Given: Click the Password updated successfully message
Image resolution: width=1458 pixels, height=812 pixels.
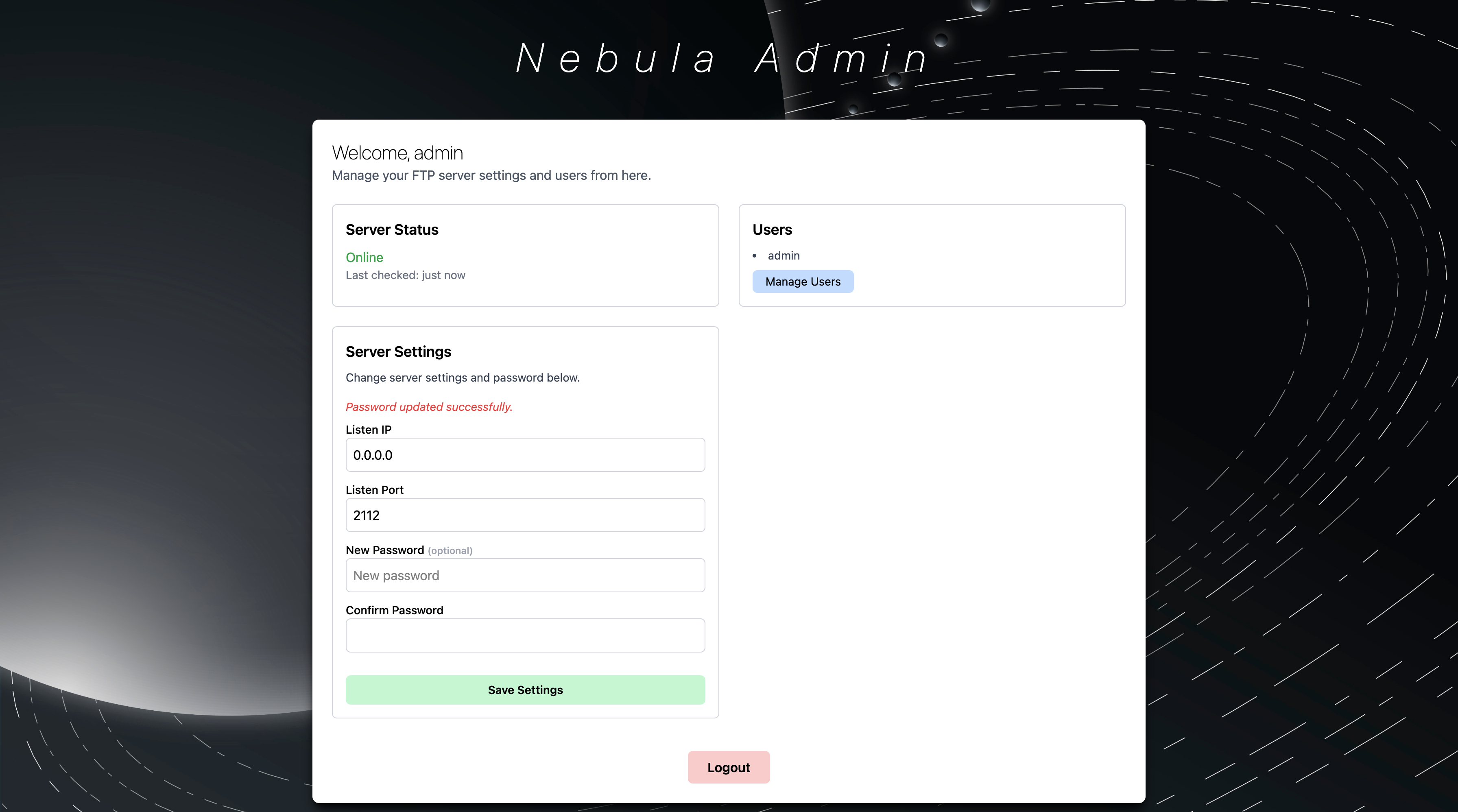Looking at the screenshot, I should click(428, 407).
